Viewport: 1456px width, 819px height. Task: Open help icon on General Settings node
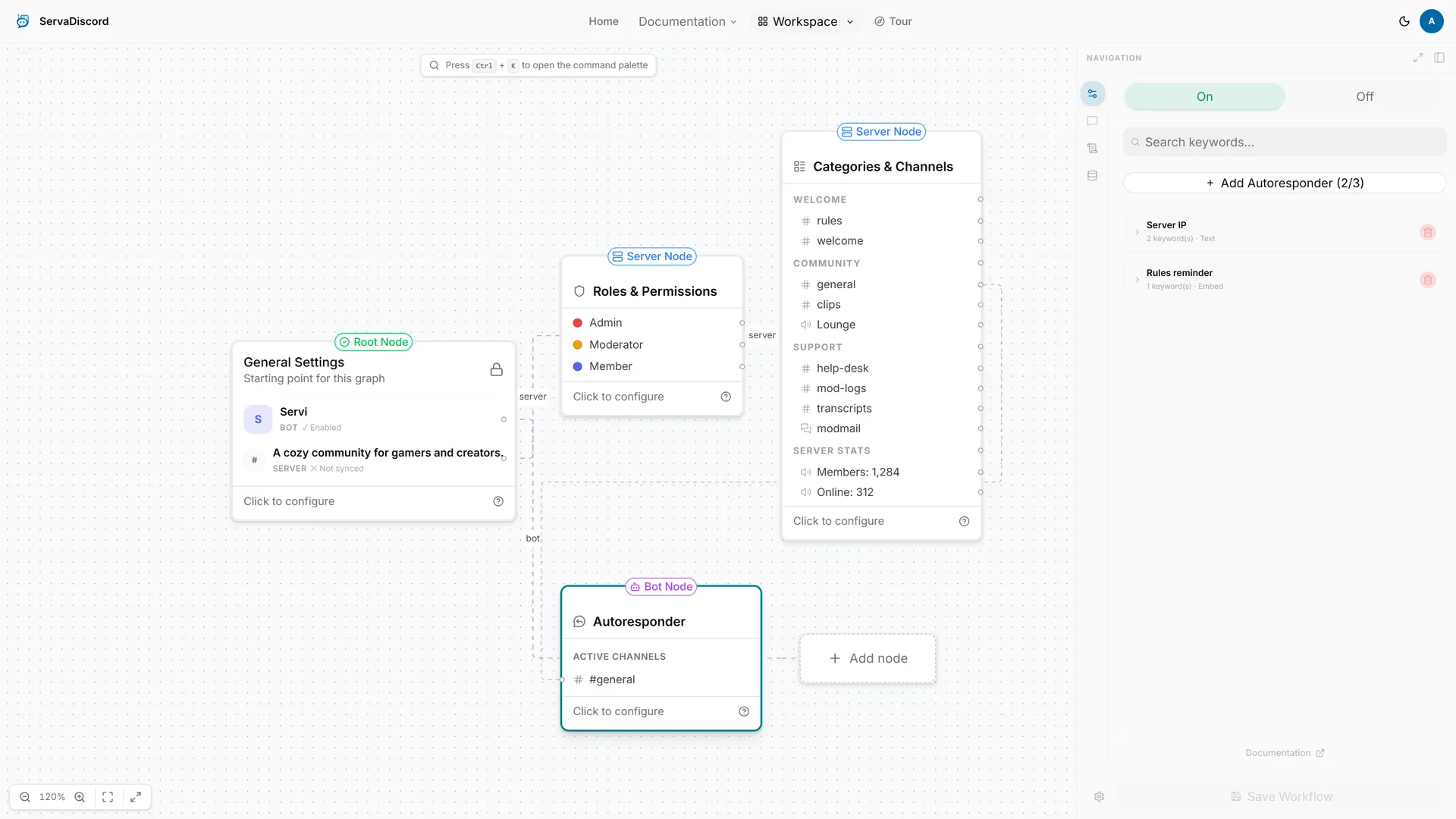coord(498,501)
